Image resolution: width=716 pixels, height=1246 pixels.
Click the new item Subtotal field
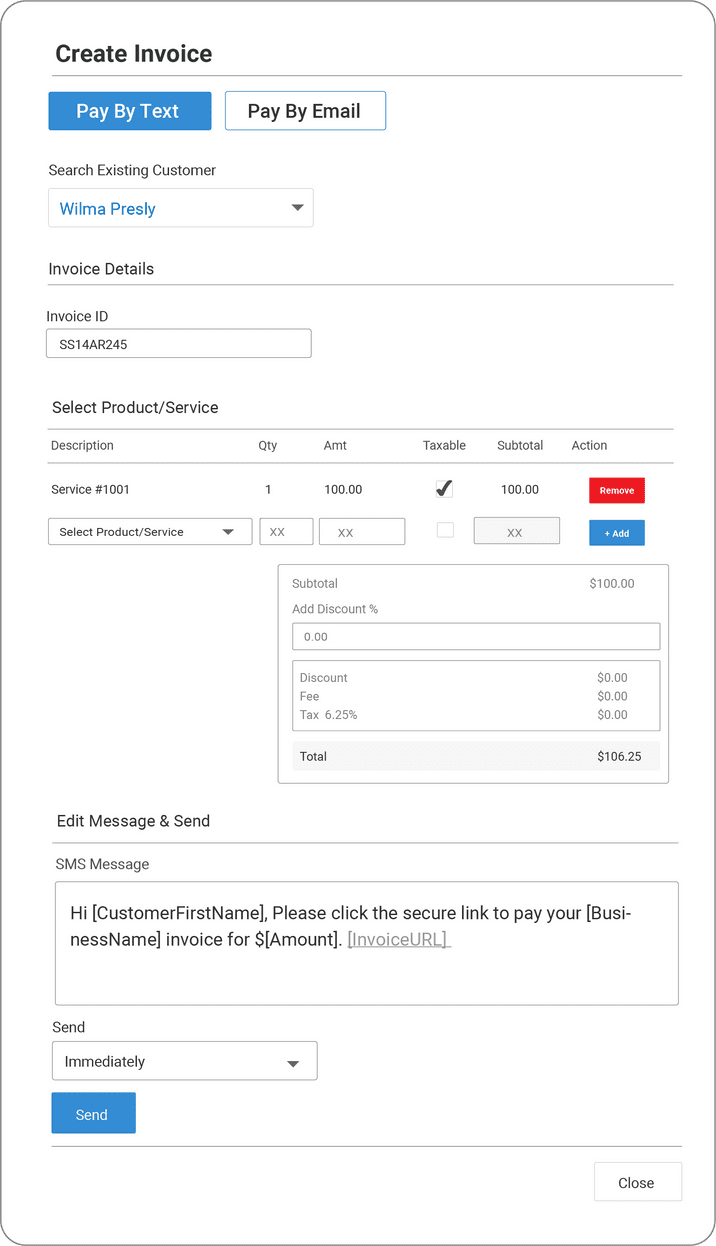point(516,532)
